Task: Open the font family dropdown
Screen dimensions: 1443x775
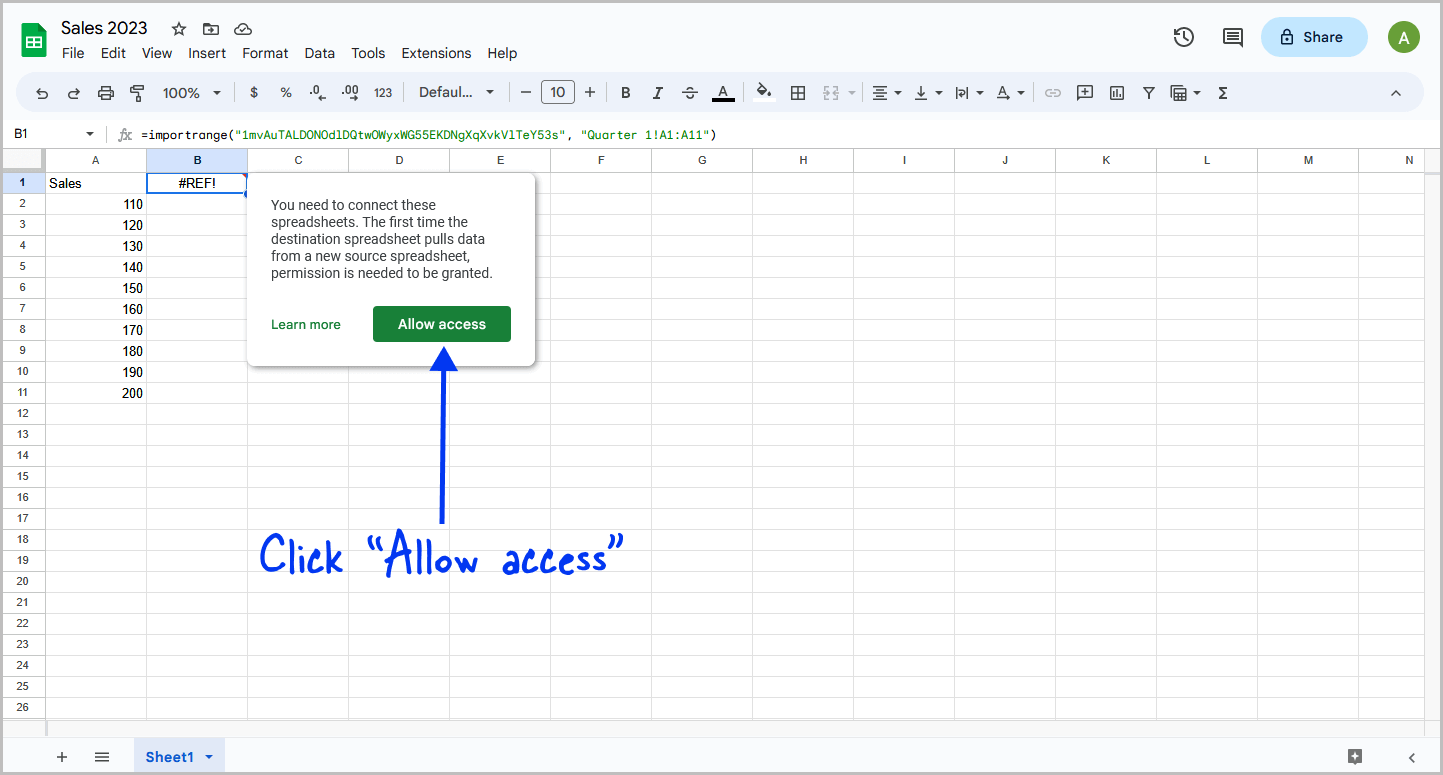Action: click(x=457, y=92)
